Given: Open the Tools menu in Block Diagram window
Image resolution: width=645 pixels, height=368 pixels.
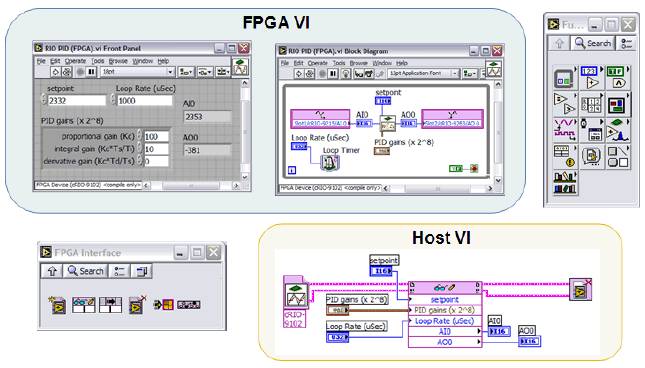Looking at the screenshot, I should pos(339,63).
